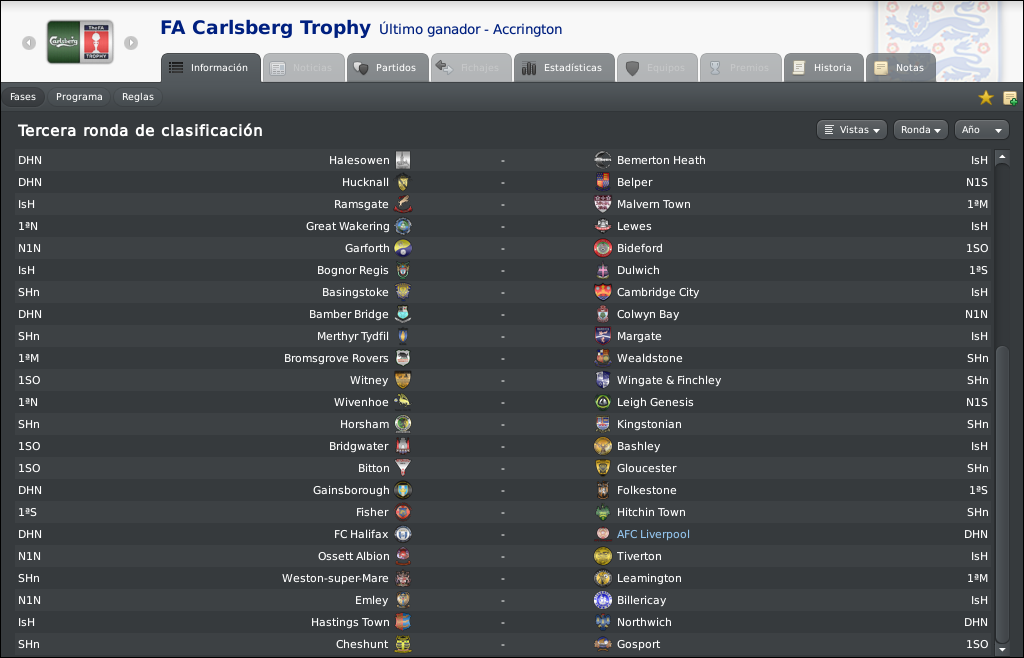The height and width of the screenshot is (658, 1024).
Task: Click the Cambridge City club crest
Action: coord(603,292)
